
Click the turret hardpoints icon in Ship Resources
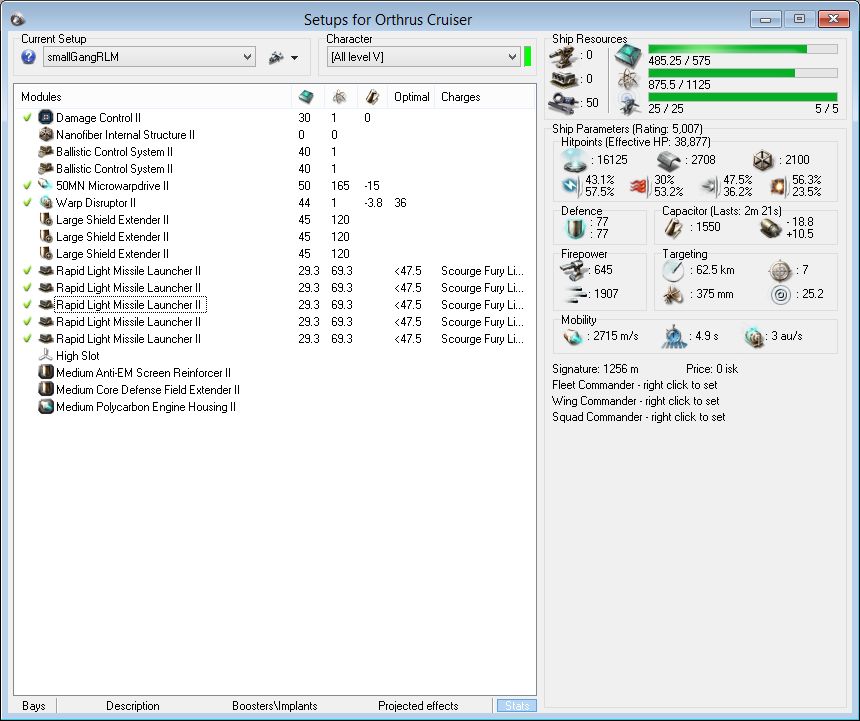563,55
